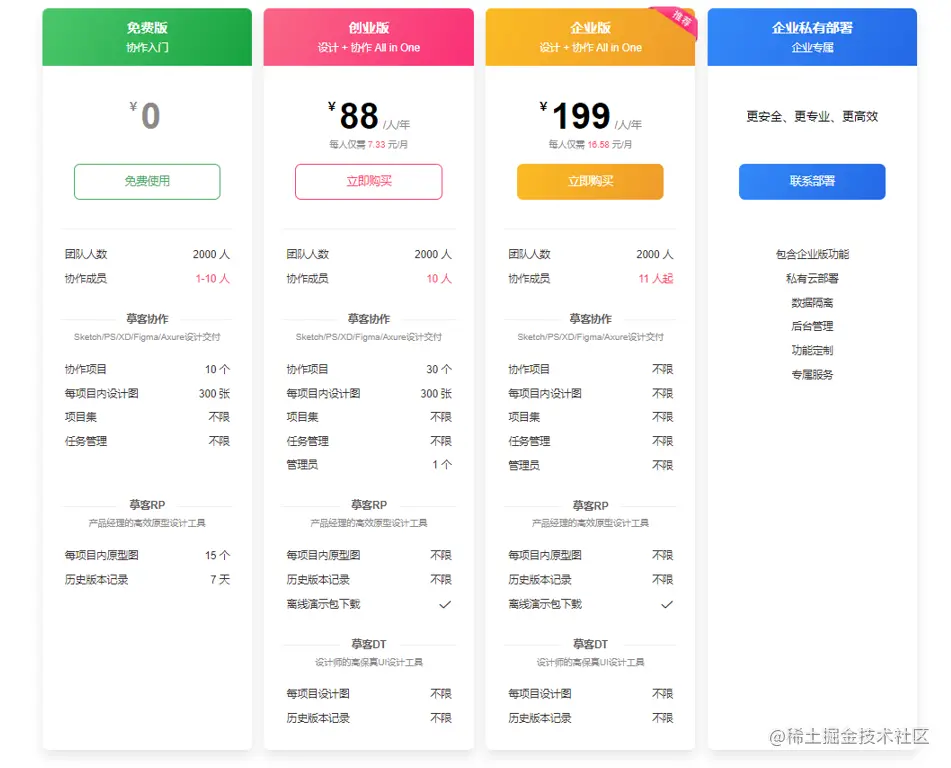Click the blue 联系部署 button
951x768 pixels.
pos(812,181)
